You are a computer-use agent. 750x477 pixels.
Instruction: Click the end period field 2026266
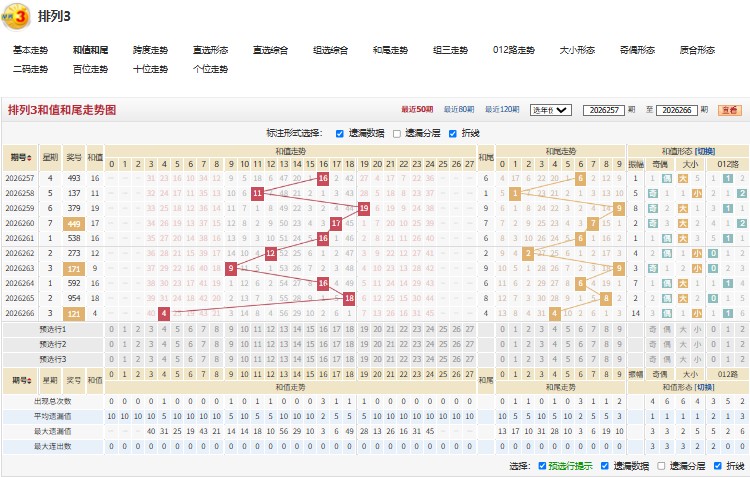pyautogui.click(x=677, y=110)
